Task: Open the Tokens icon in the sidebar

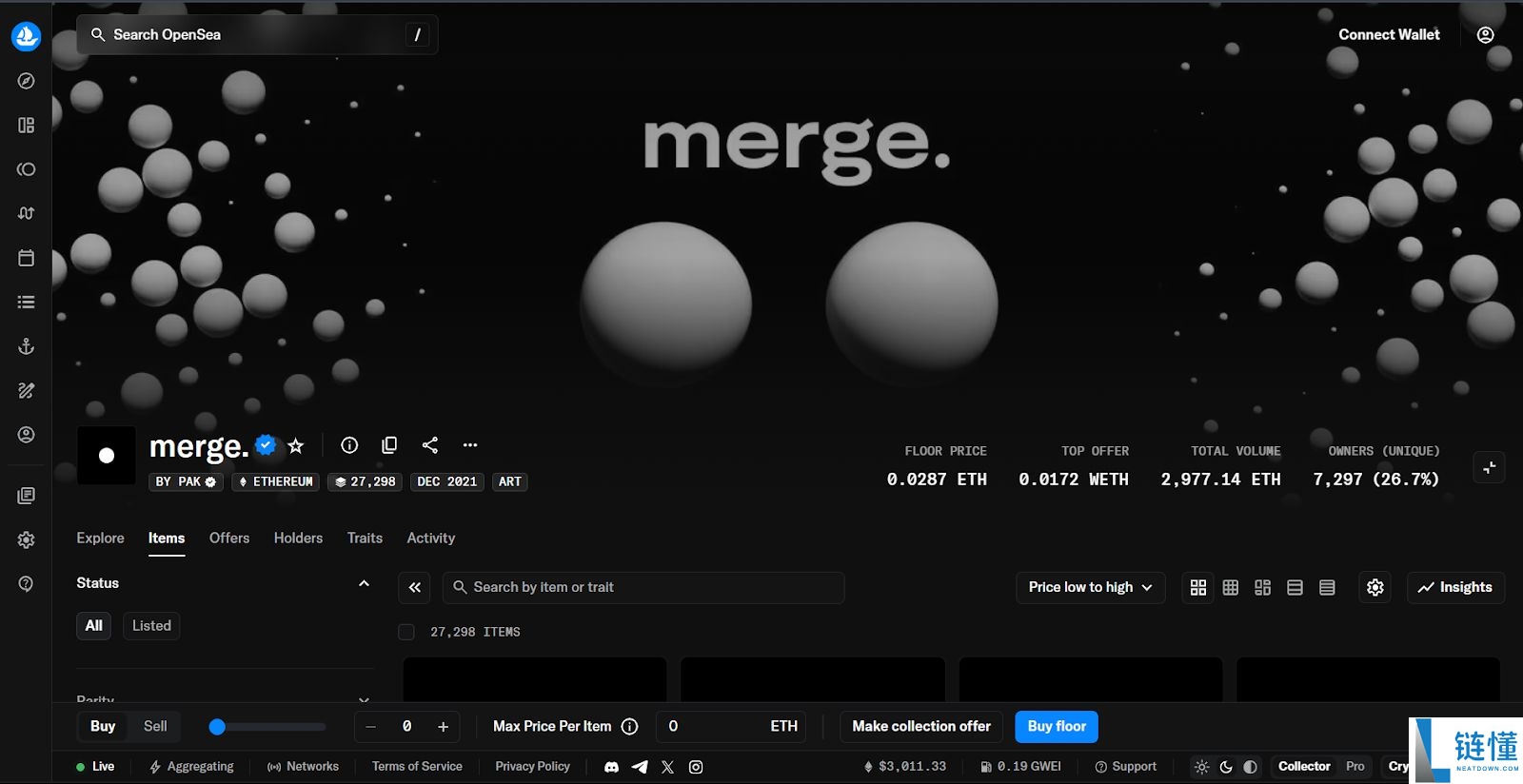Action: coord(26,169)
